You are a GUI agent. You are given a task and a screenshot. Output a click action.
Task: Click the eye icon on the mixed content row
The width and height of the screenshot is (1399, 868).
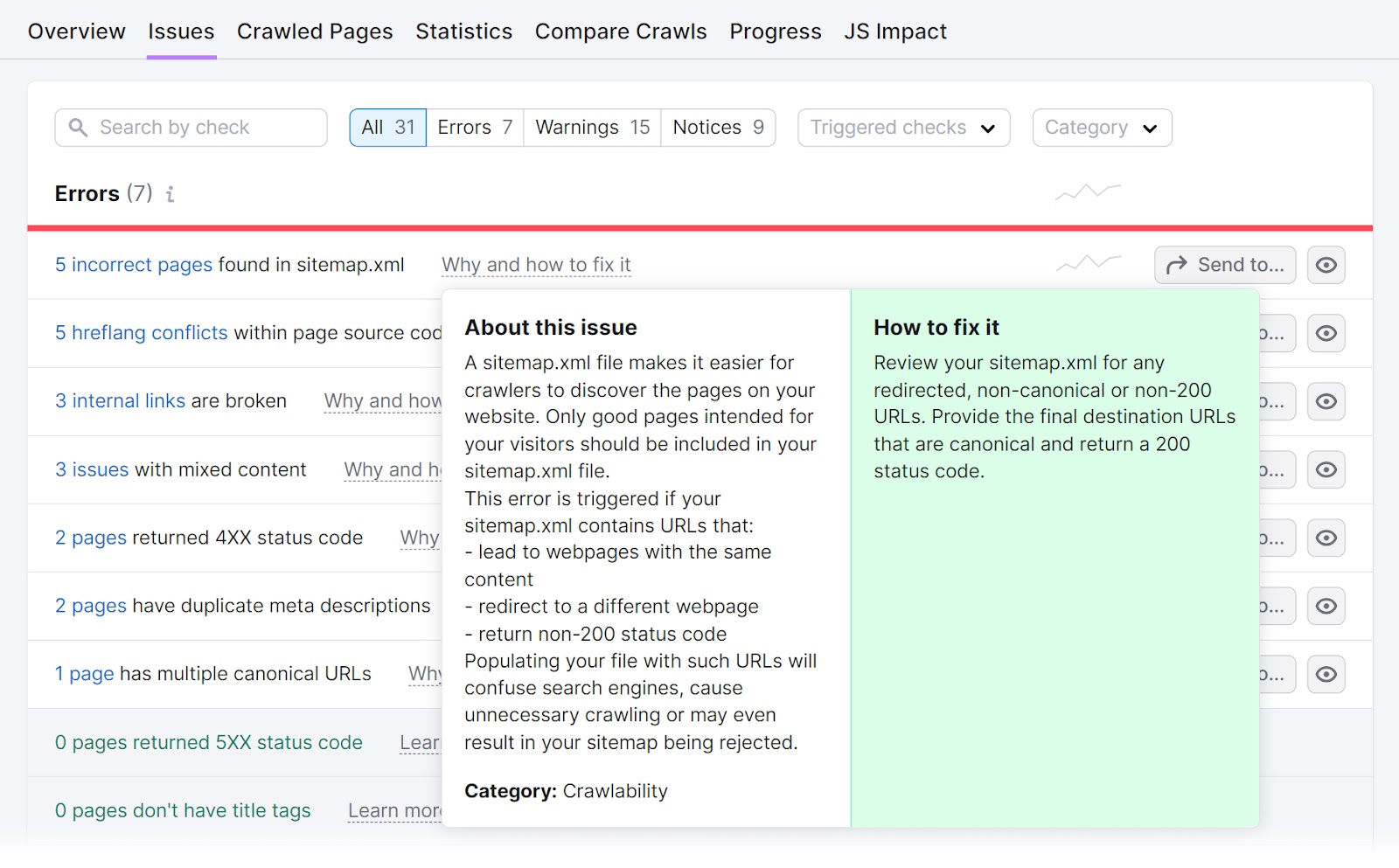[x=1326, y=469]
